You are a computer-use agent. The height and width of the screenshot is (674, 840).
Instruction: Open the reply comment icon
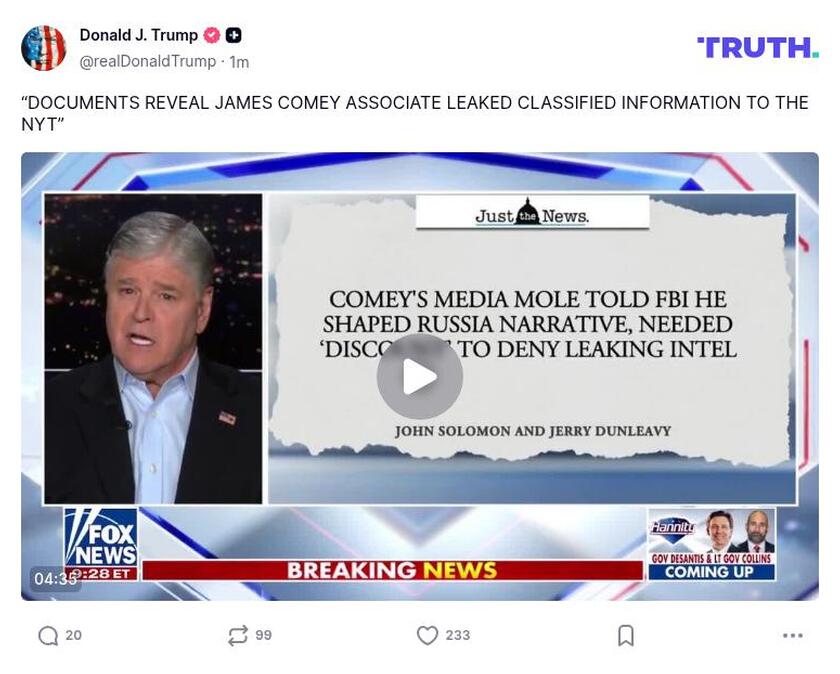point(48,636)
